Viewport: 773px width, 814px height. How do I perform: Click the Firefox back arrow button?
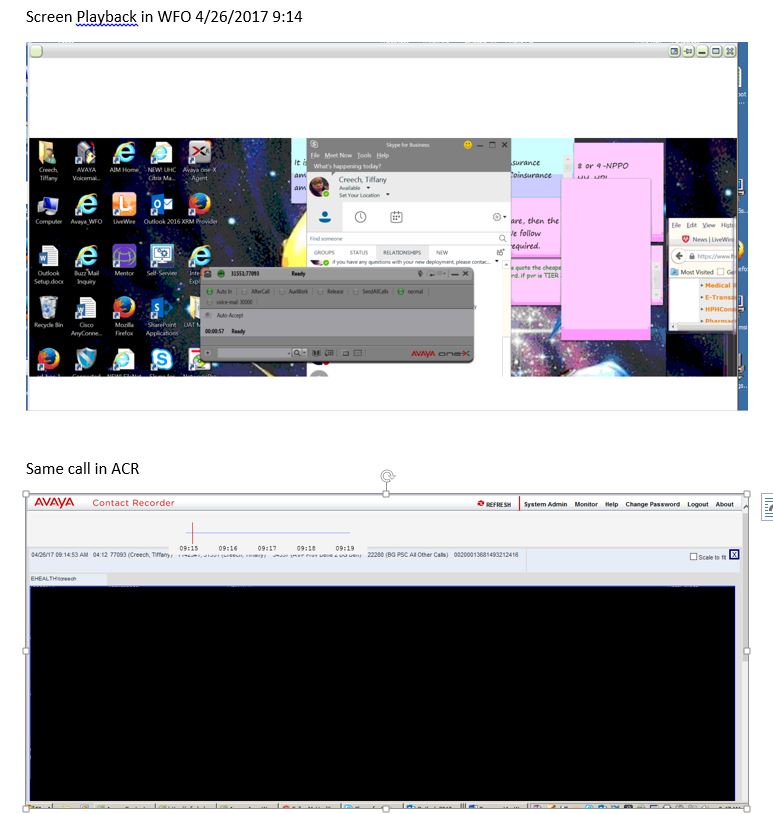pos(679,256)
